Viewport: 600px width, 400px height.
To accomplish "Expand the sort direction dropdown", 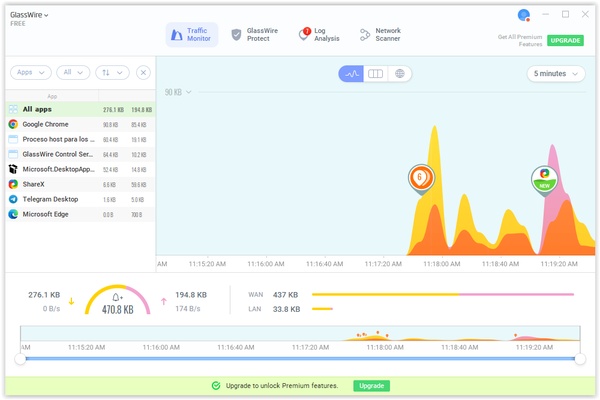I will (x=113, y=73).
